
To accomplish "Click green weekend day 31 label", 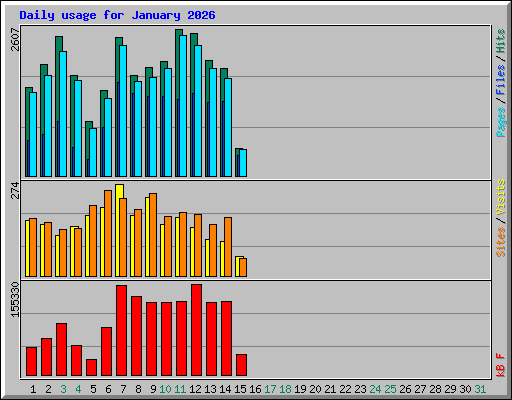I will [x=480, y=389].
